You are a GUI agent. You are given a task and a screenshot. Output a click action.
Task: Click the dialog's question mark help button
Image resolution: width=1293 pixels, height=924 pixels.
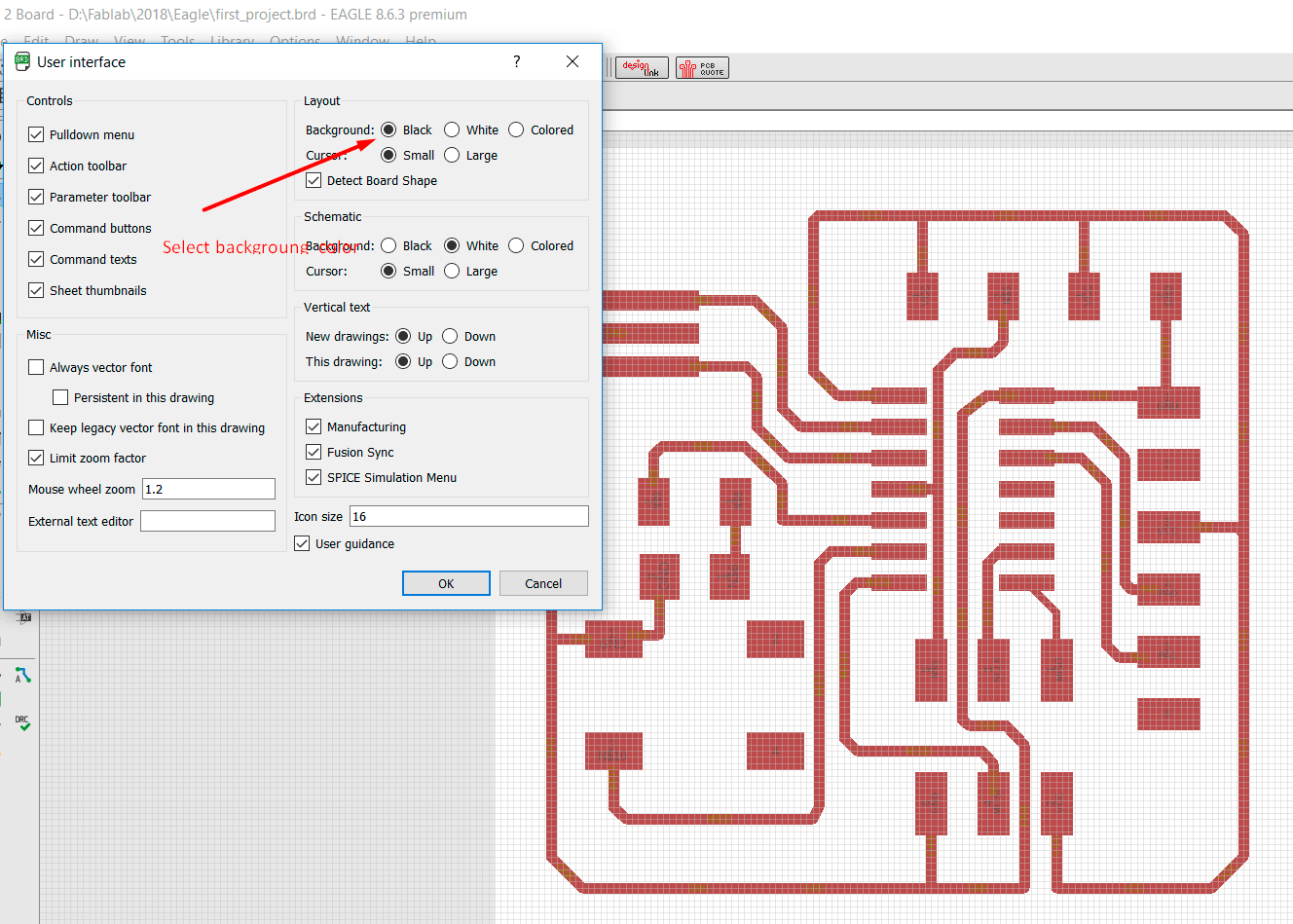point(517,61)
